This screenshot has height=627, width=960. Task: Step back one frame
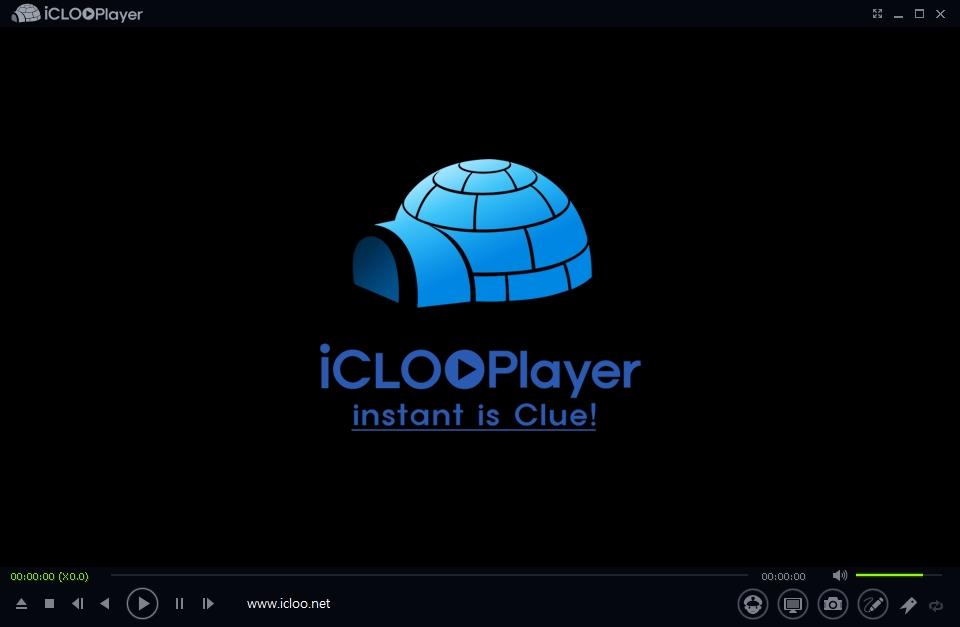pos(78,604)
